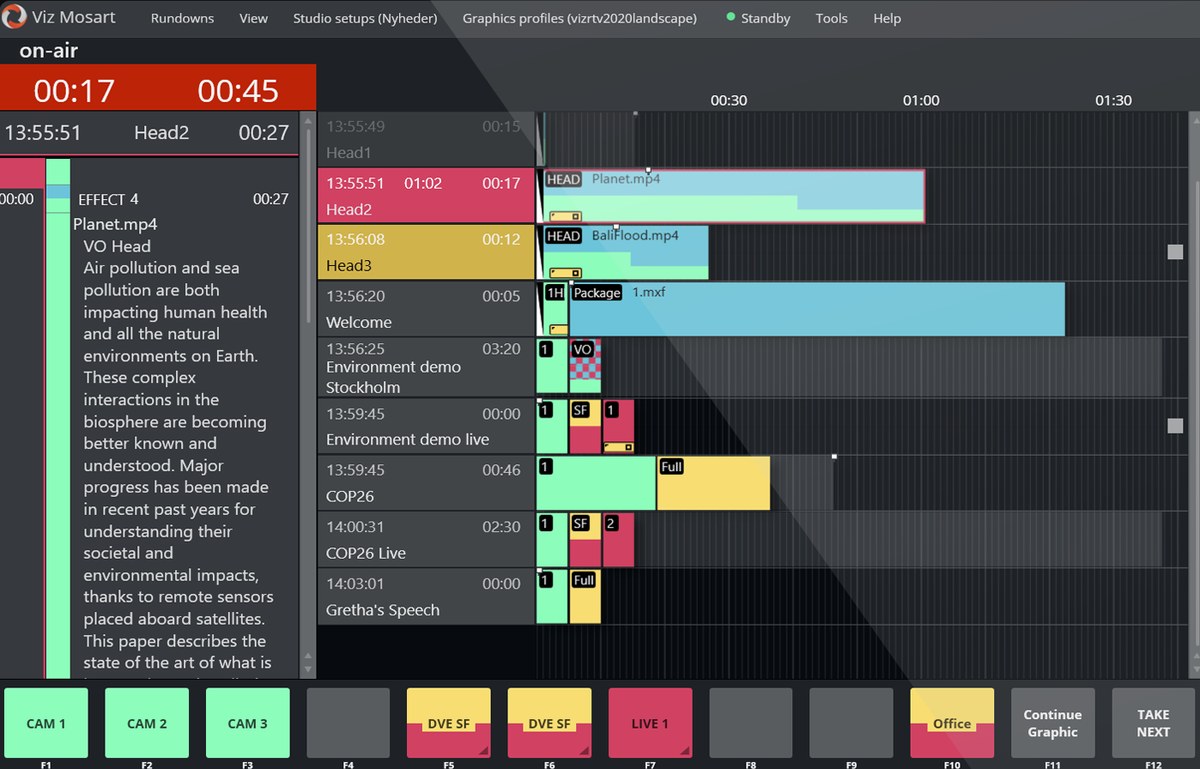Select the Head1 story row

(426, 140)
